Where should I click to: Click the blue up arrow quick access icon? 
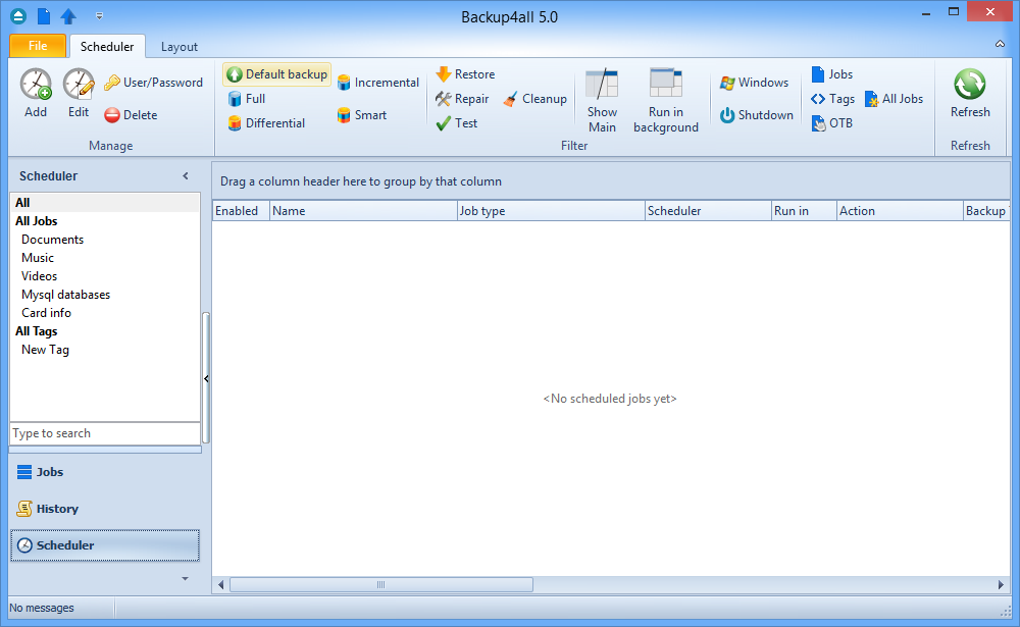[x=68, y=16]
